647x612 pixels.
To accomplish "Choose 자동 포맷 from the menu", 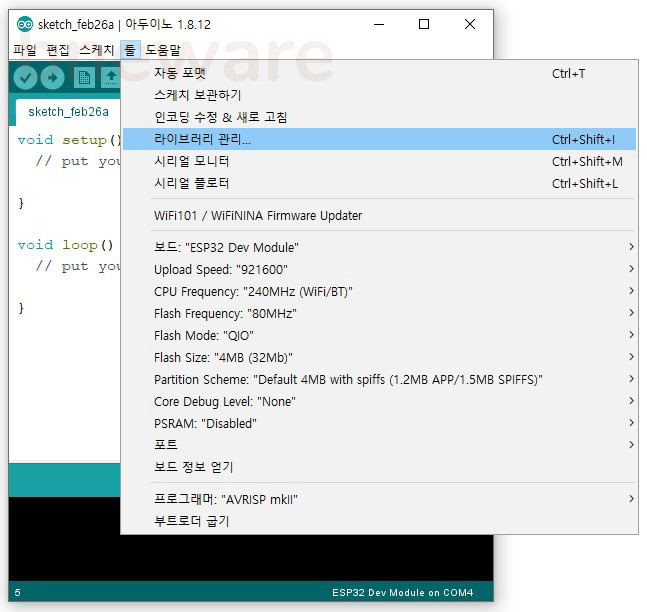I will click(x=379, y=73).
